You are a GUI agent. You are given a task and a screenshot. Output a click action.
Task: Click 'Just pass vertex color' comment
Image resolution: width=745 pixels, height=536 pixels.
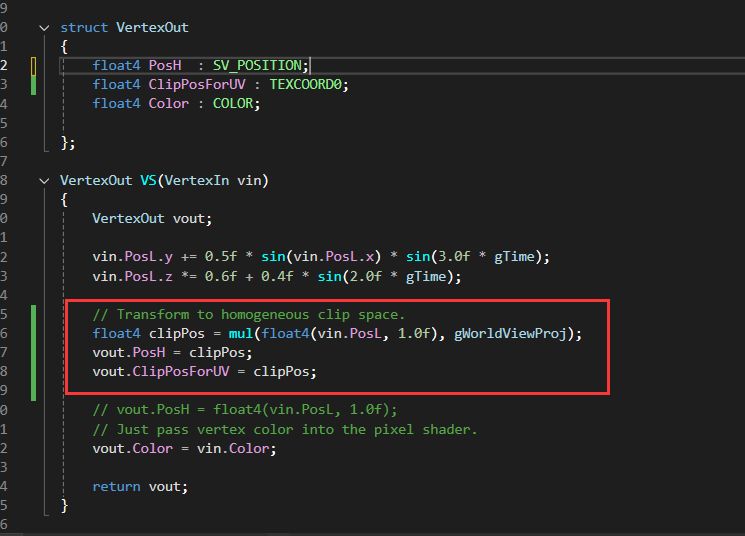click(x=285, y=430)
